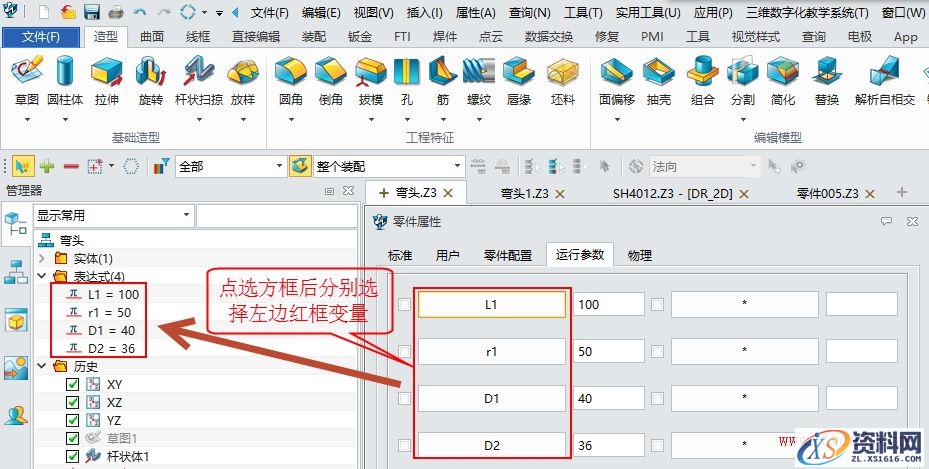
Task: Click the blue 文件(F) ribbon button
Action: point(41,37)
